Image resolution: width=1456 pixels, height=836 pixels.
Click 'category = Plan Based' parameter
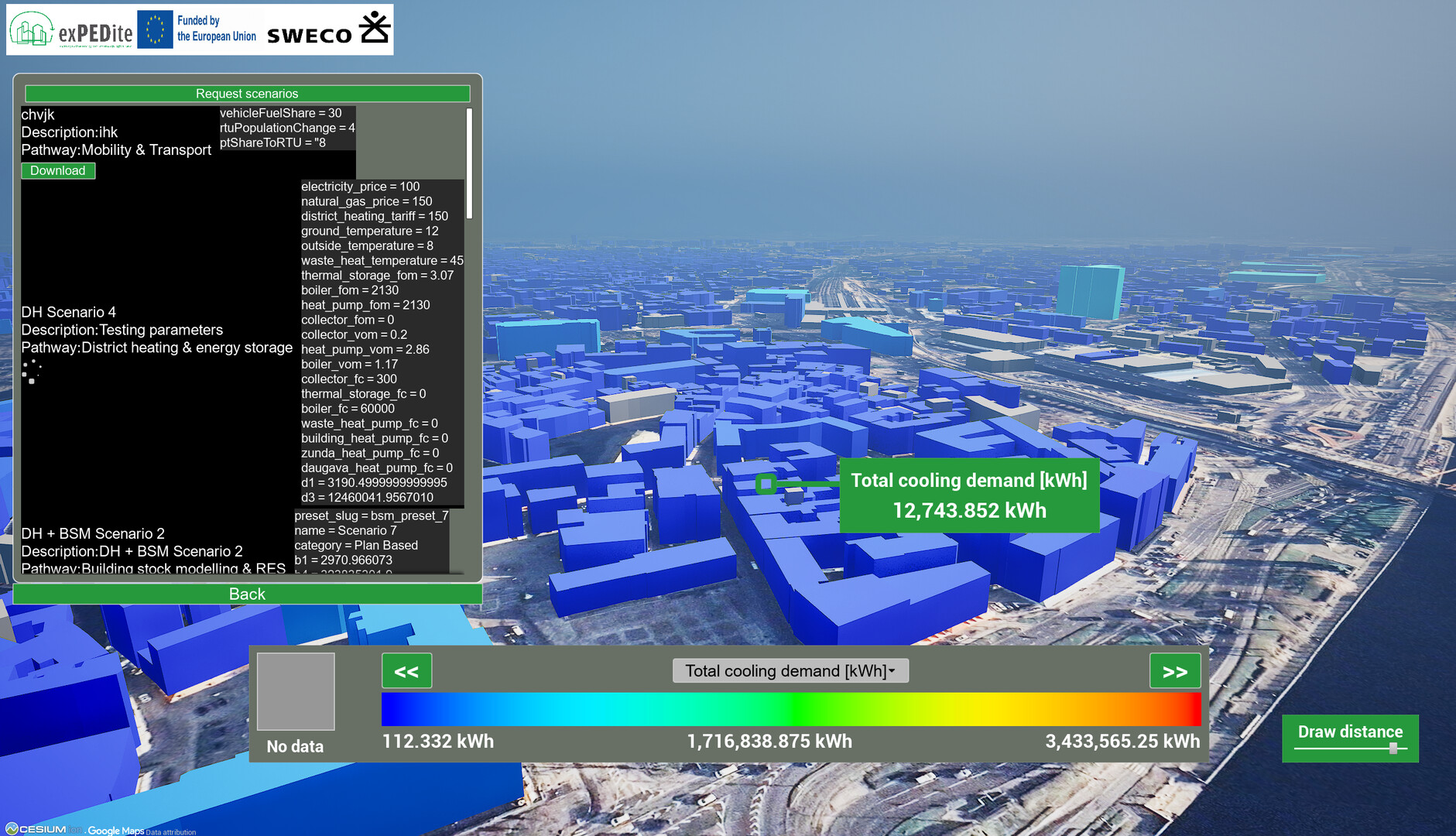coord(356,545)
